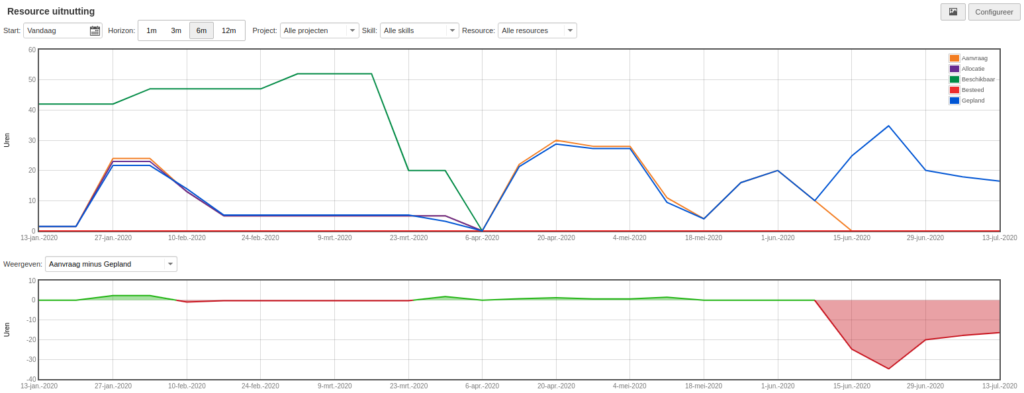Toggle the orange Aanvraag legend swatch
Image resolution: width=1024 pixels, height=393 pixels.
click(x=954, y=58)
